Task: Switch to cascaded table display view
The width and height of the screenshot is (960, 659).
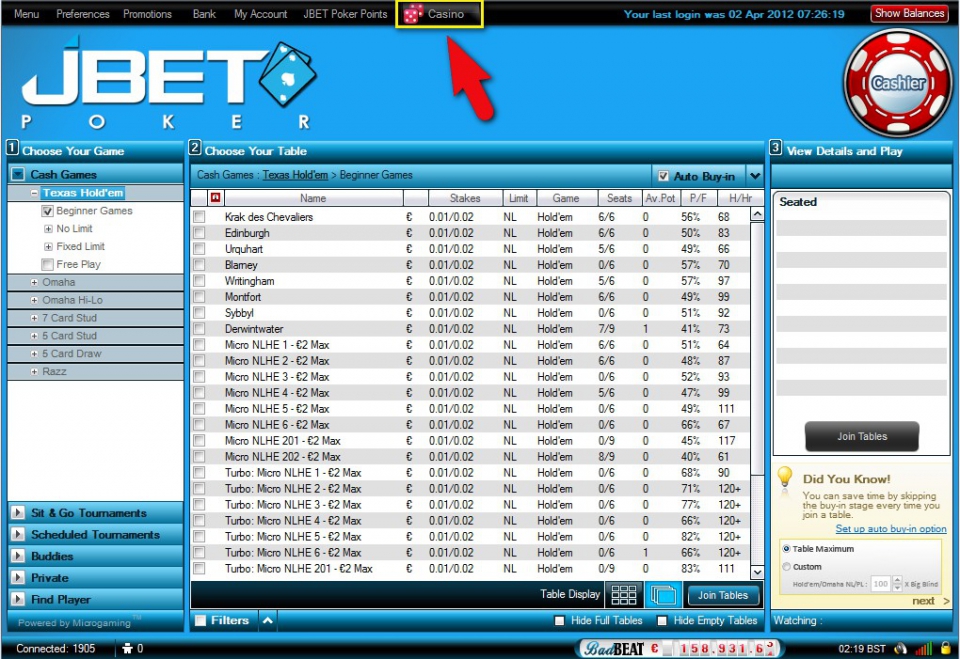Action: coord(663,595)
